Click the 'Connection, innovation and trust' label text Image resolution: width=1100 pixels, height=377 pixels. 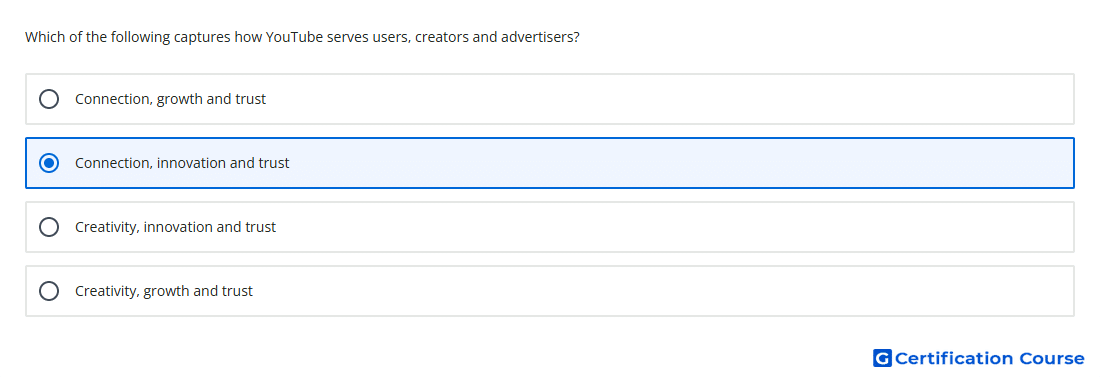pyautogui.click(x=182, y=163)
